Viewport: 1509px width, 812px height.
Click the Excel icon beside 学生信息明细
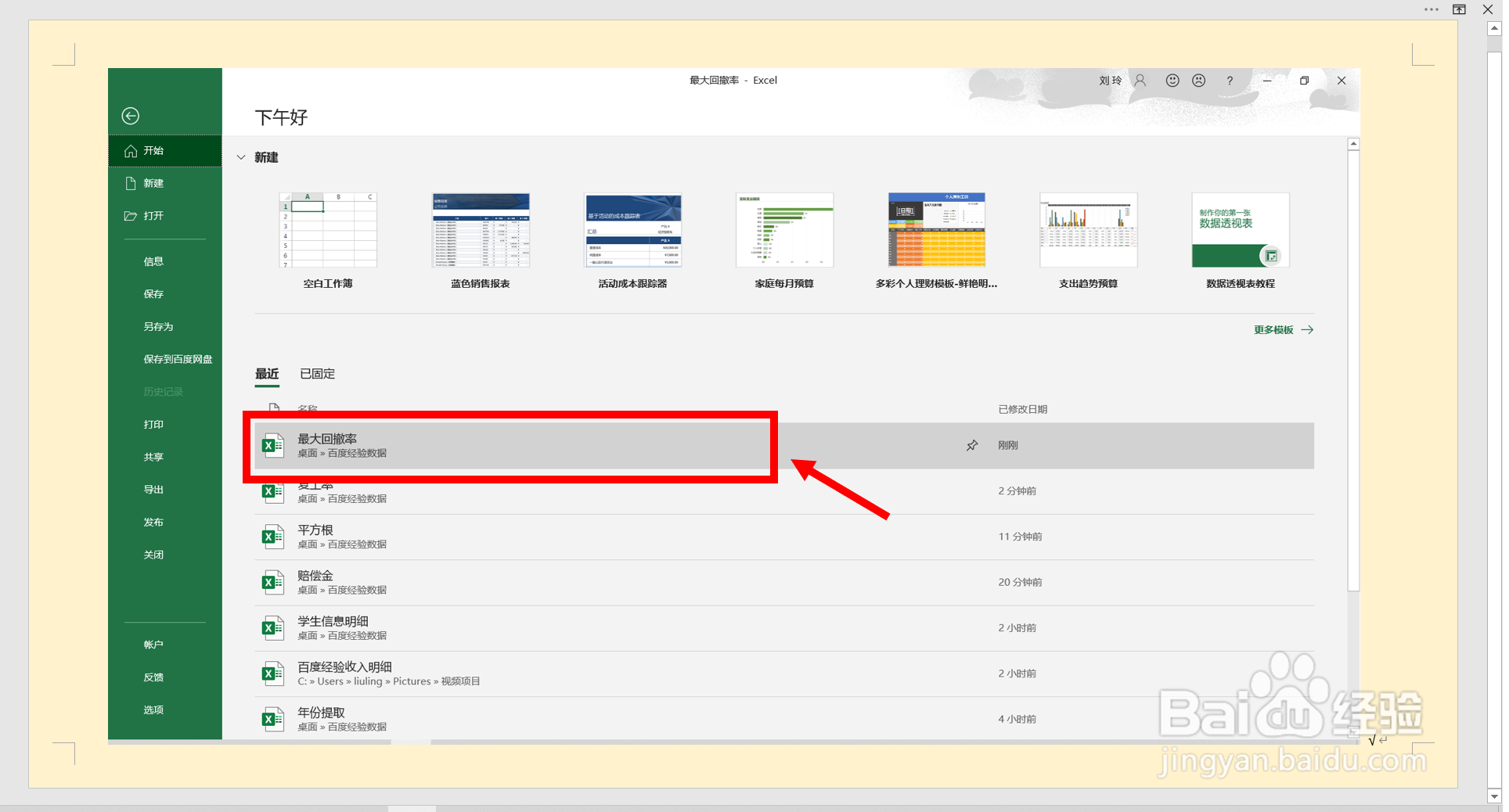tap(272, 627)
